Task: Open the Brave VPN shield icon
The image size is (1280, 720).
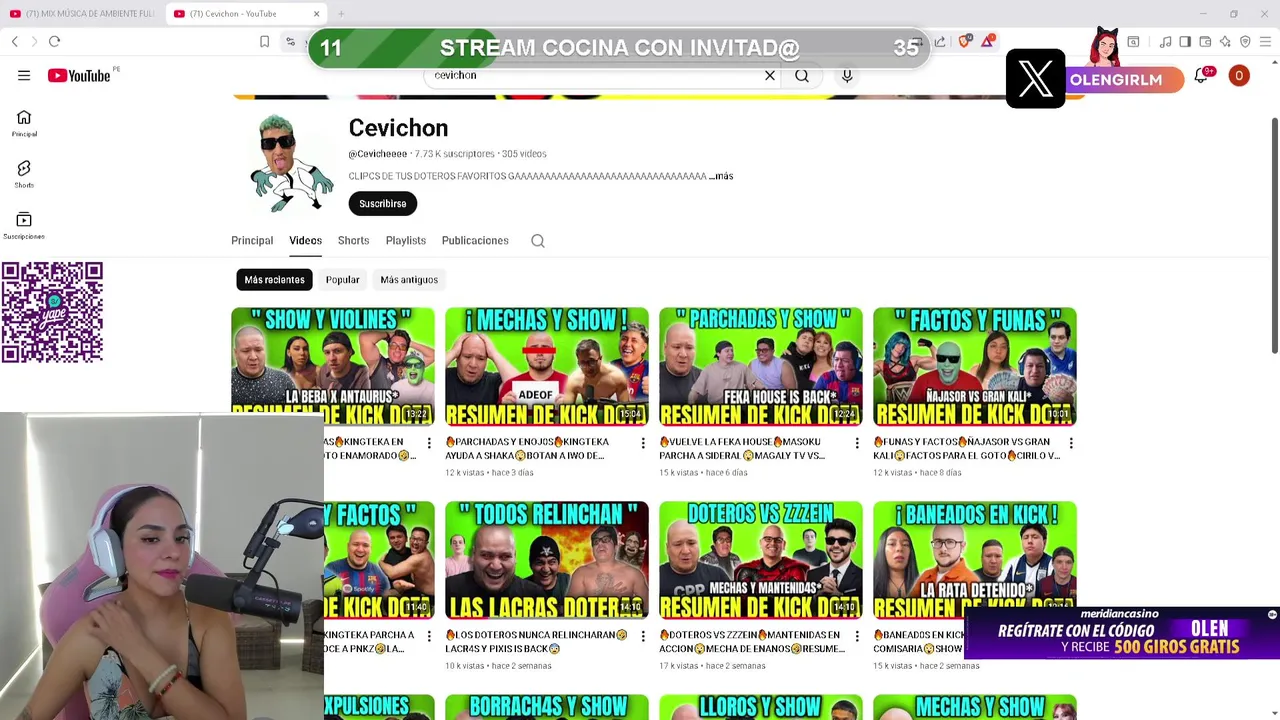Action: tap(1245, 41)
